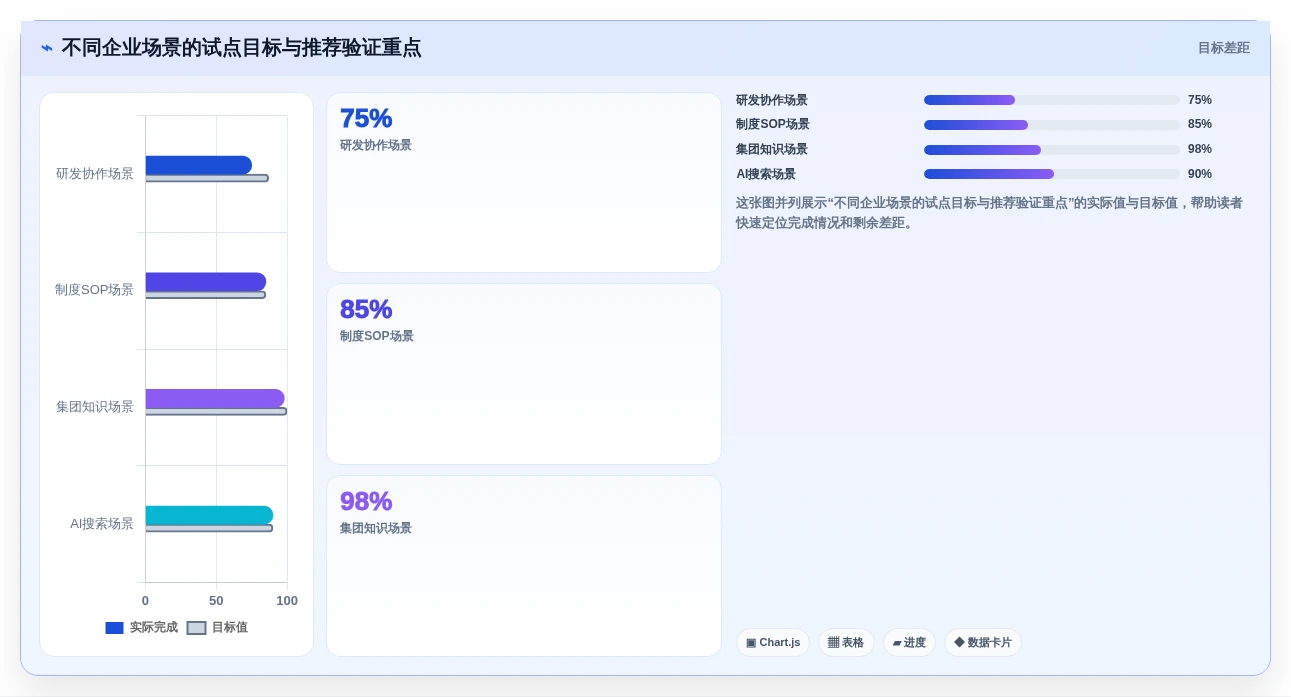
Task: Click the AI搜索场景 progress bar at 90%
Action: click(1052, 174)
